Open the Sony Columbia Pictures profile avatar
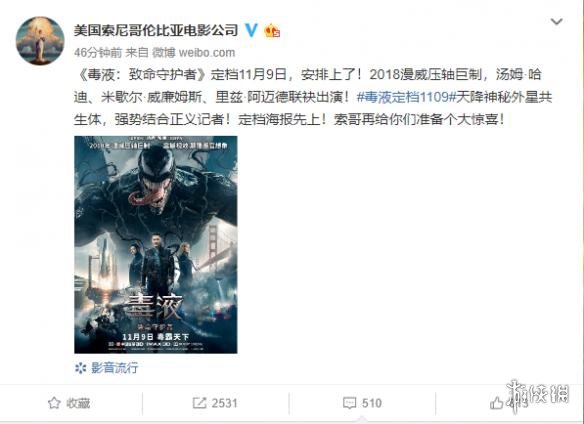The width and height of the screenshot is (584, 424). coord(40,41)
